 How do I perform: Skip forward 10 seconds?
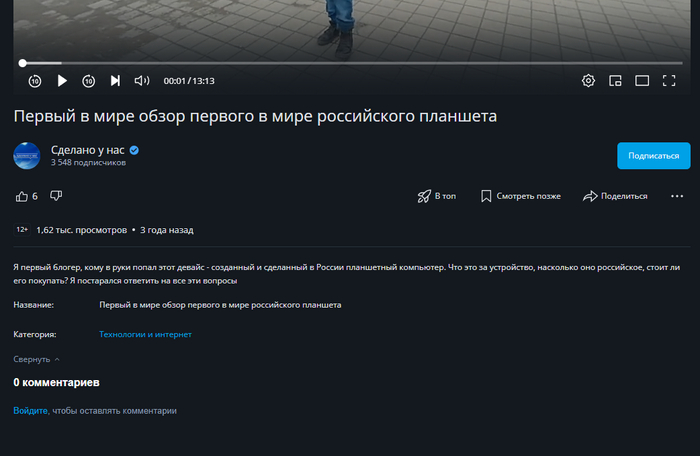pyautogui.click(x=88, y=81)
